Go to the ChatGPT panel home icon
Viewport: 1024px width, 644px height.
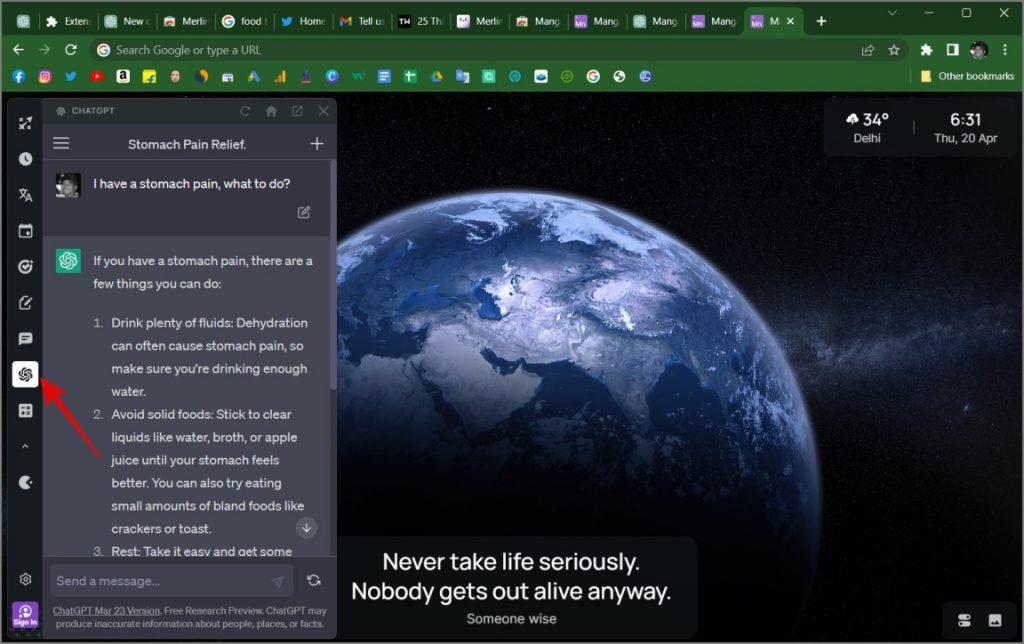tap(272, 111)
